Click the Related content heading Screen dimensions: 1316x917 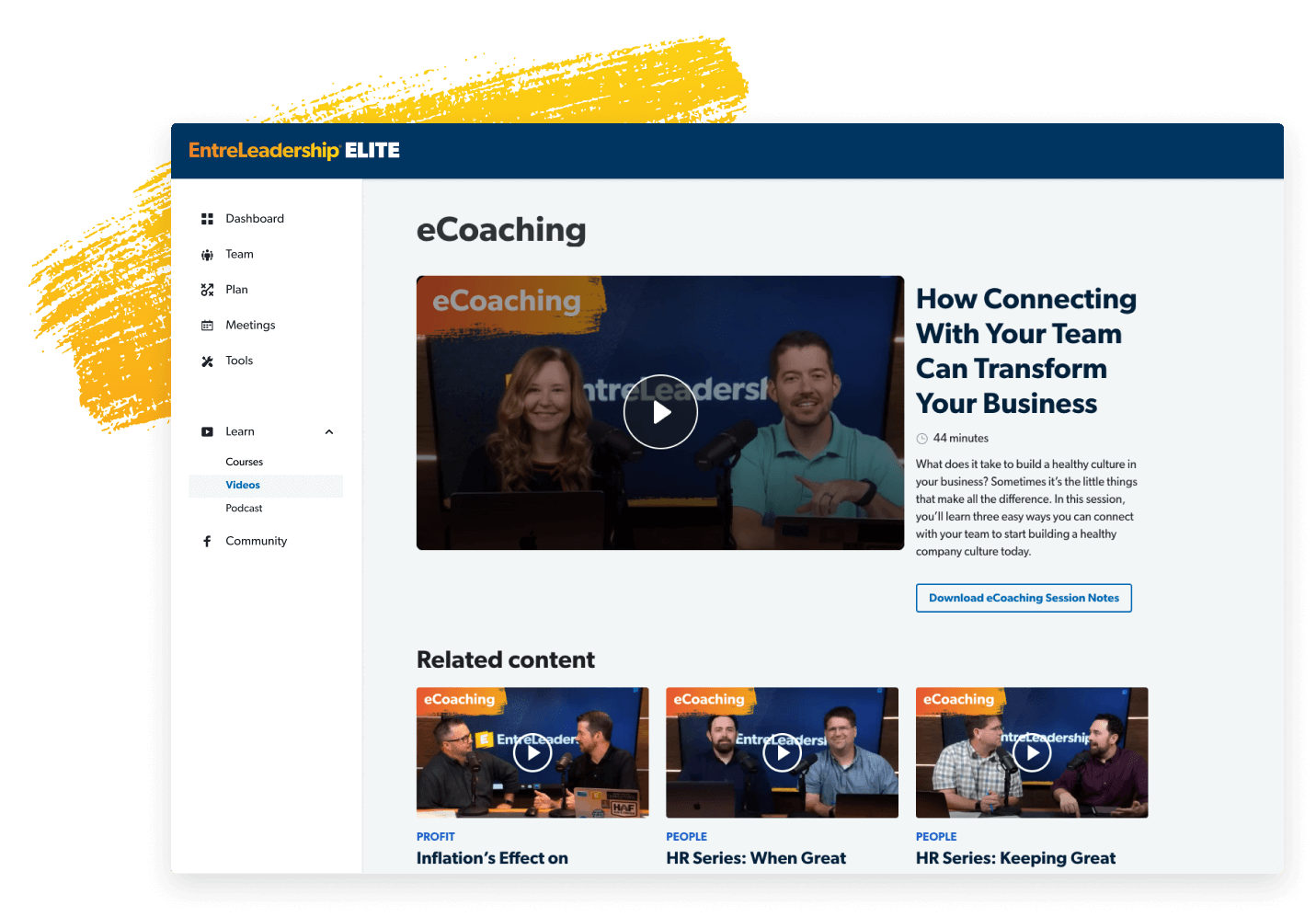coord(506,660)
